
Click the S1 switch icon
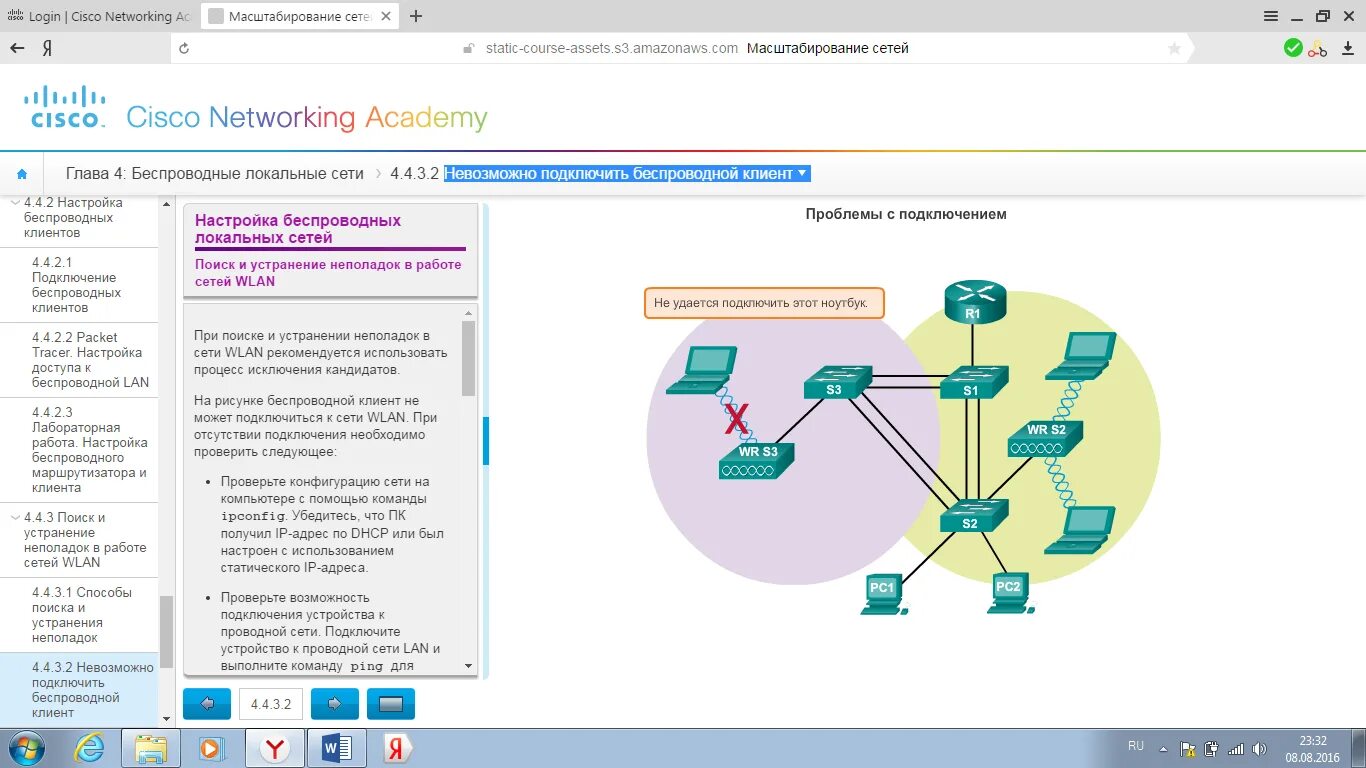tap(974, 382)
